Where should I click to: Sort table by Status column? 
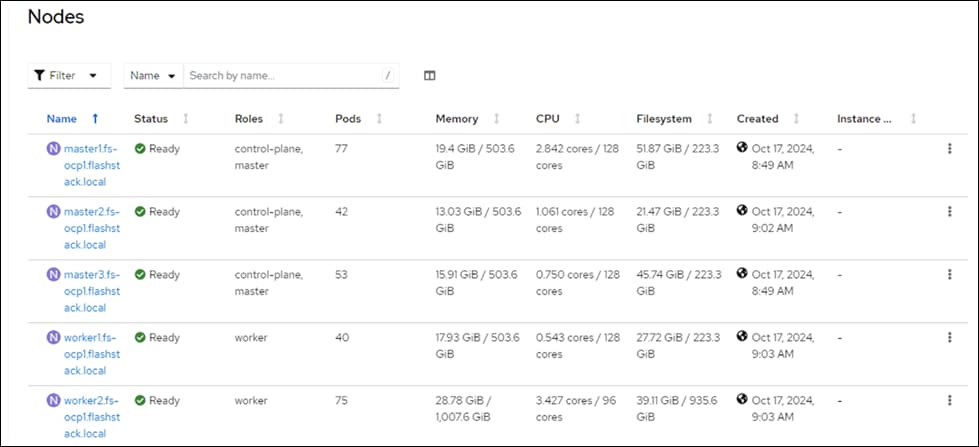coord(161,119)
